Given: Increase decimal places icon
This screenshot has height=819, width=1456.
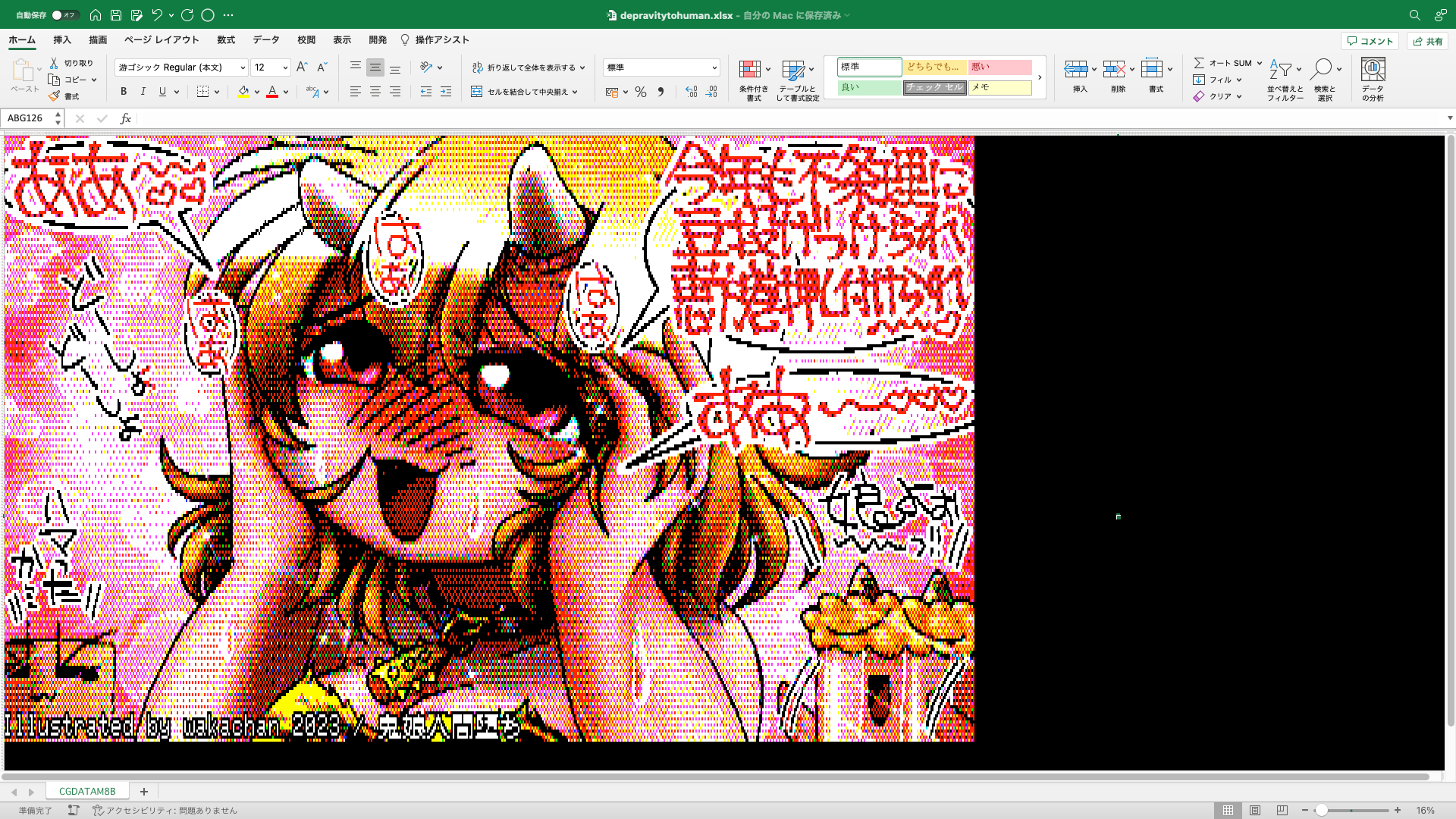Looking at the screenshot, I should 691,92.
